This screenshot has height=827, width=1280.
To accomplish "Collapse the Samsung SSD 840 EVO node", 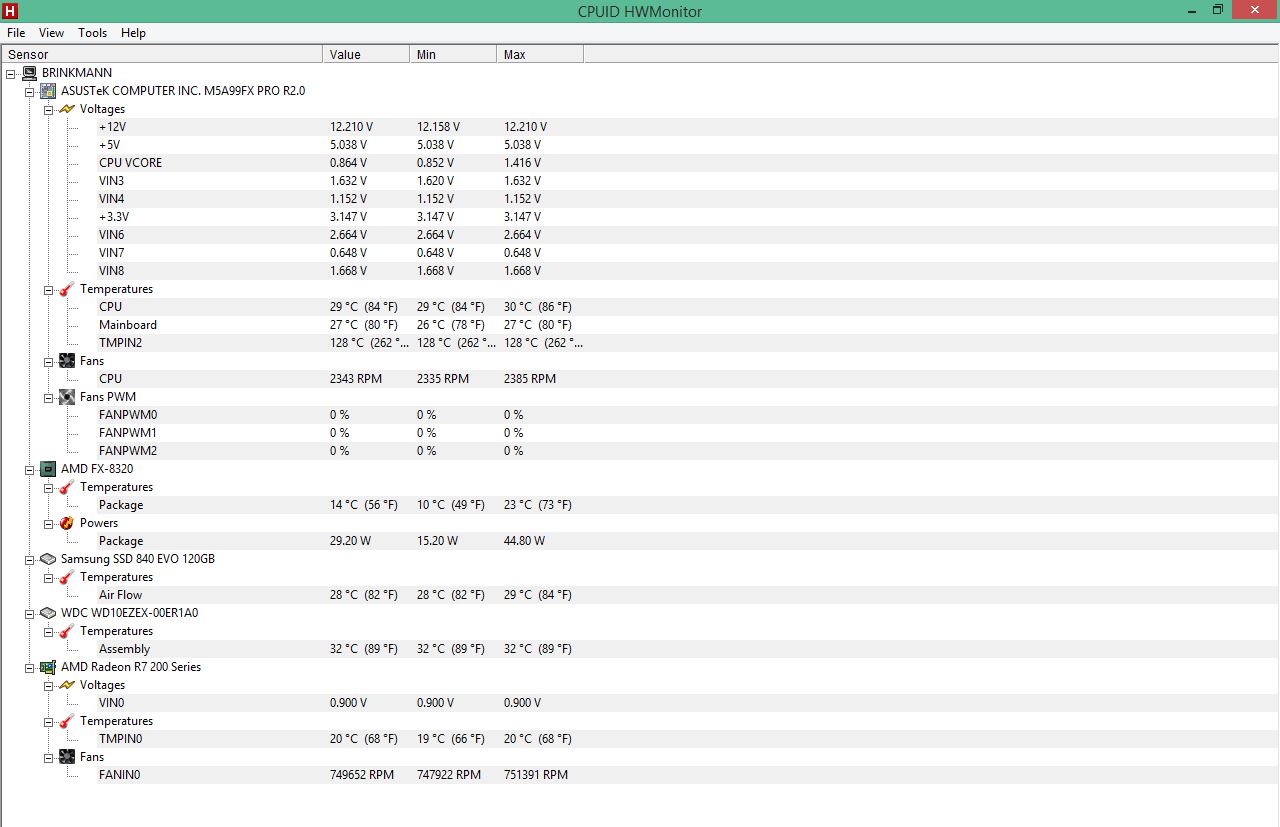I will tap(30, 559).
